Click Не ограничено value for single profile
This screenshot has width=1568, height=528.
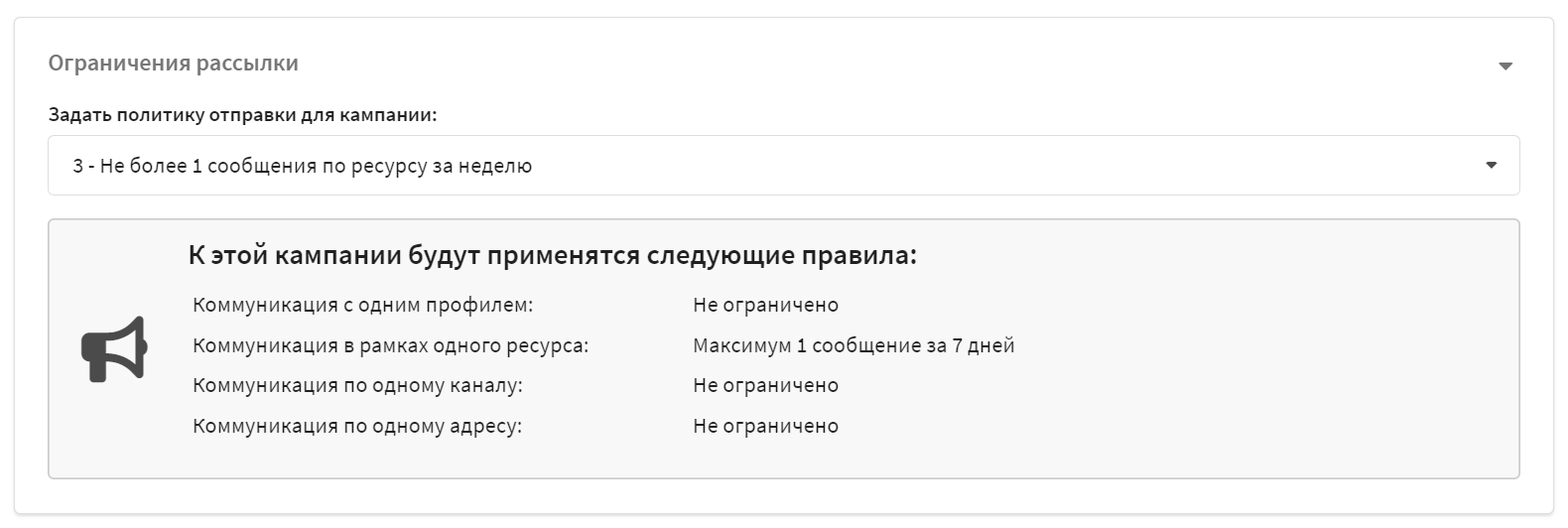(766, 305)
